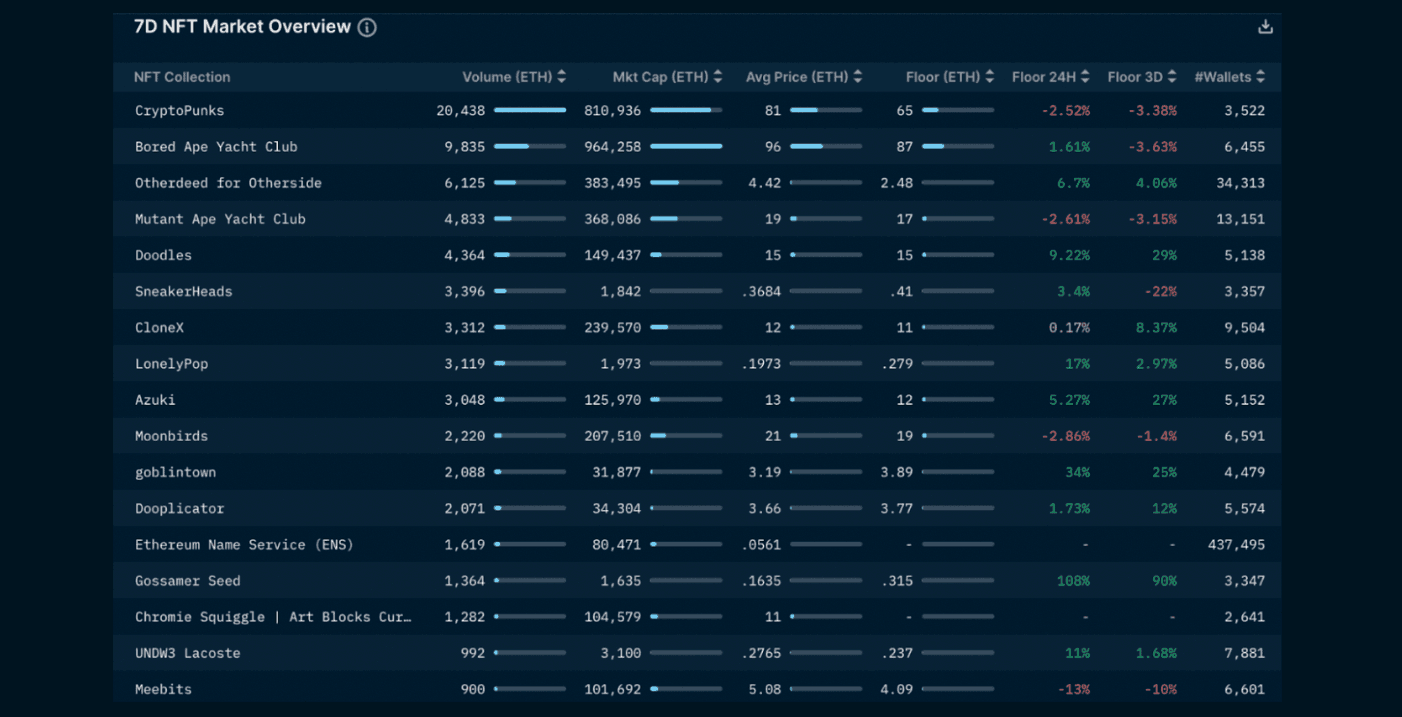This screenshot has height=717, width=1402.
Task: Click CryptoPunks floor bar
Action: pyautogui.click(x=958, y=111)
